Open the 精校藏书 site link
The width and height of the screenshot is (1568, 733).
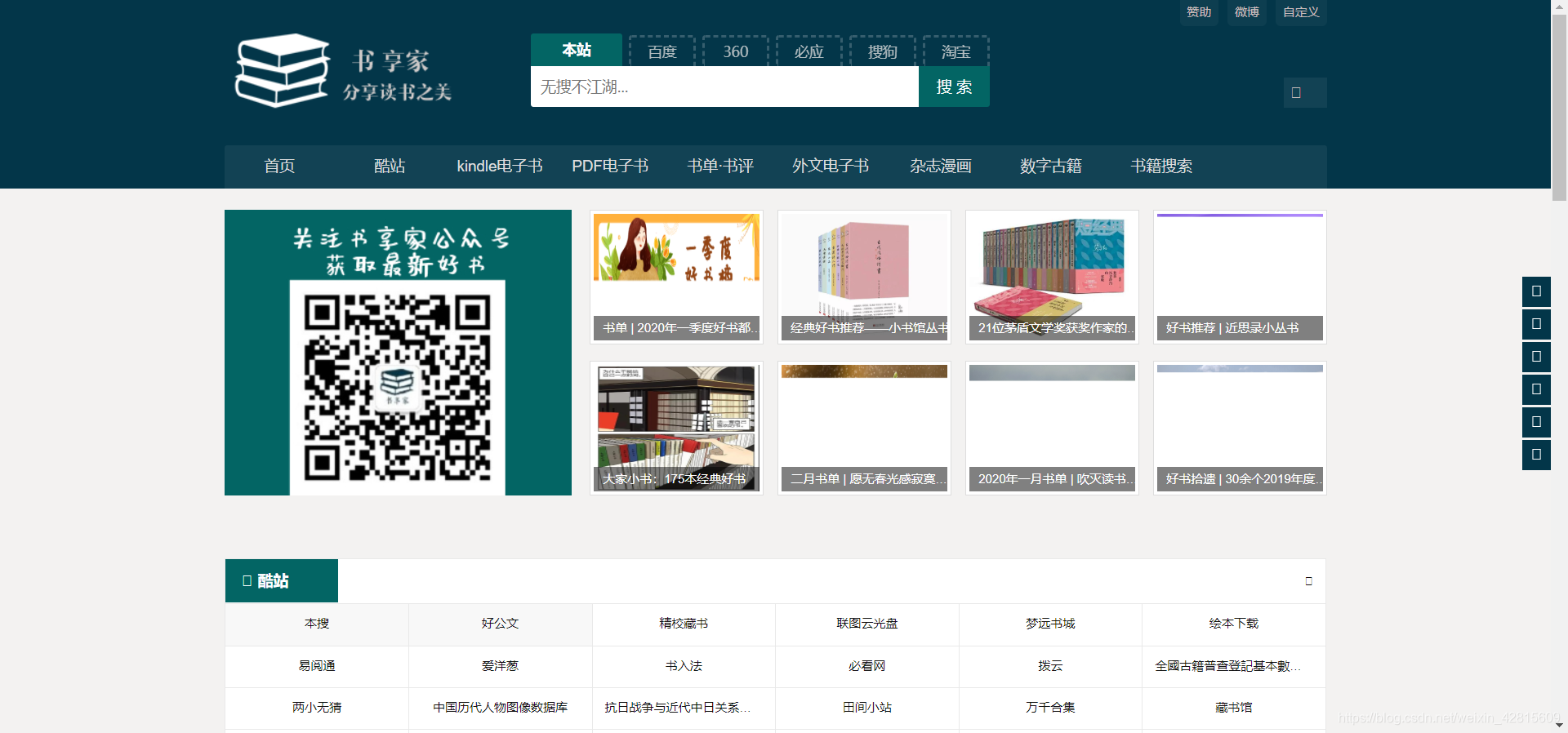(x=684, y=624)
